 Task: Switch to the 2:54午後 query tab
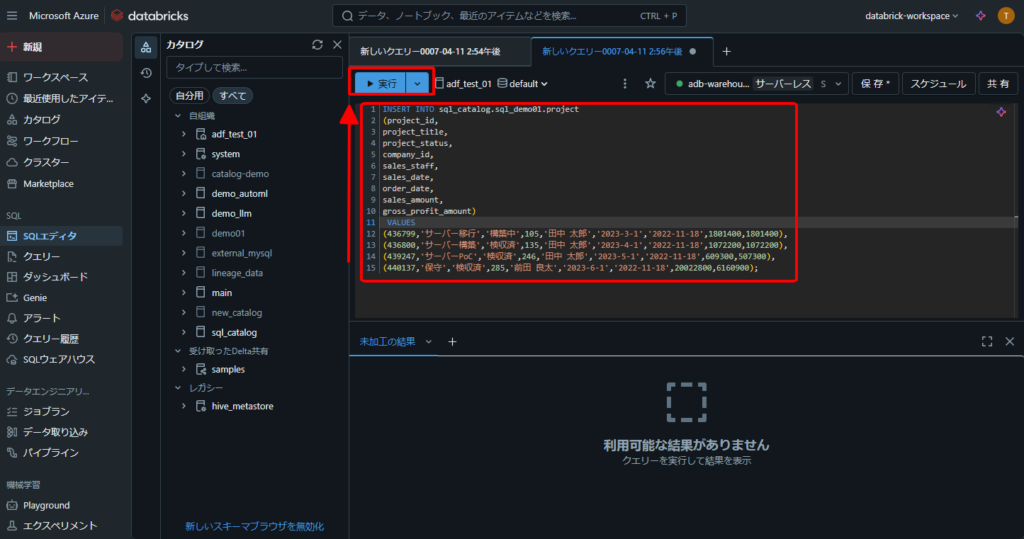pos(430,52)
